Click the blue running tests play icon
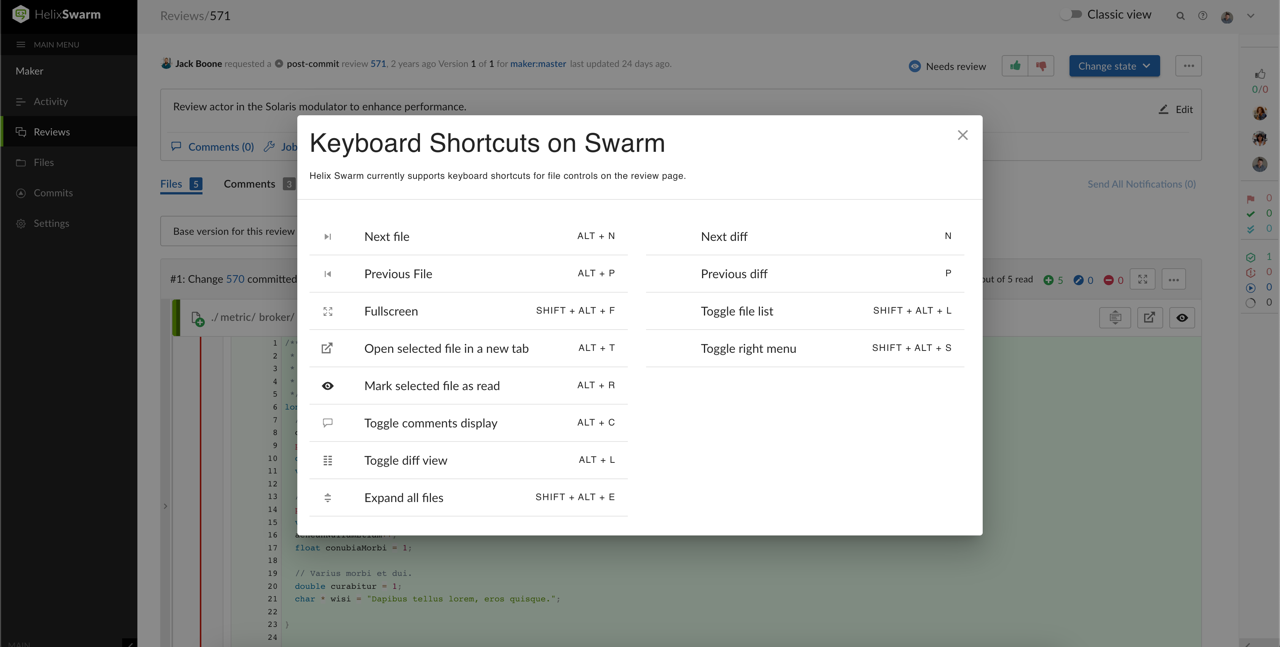The width and height of the screenshot is (1280, 647). pos(1250,288)
